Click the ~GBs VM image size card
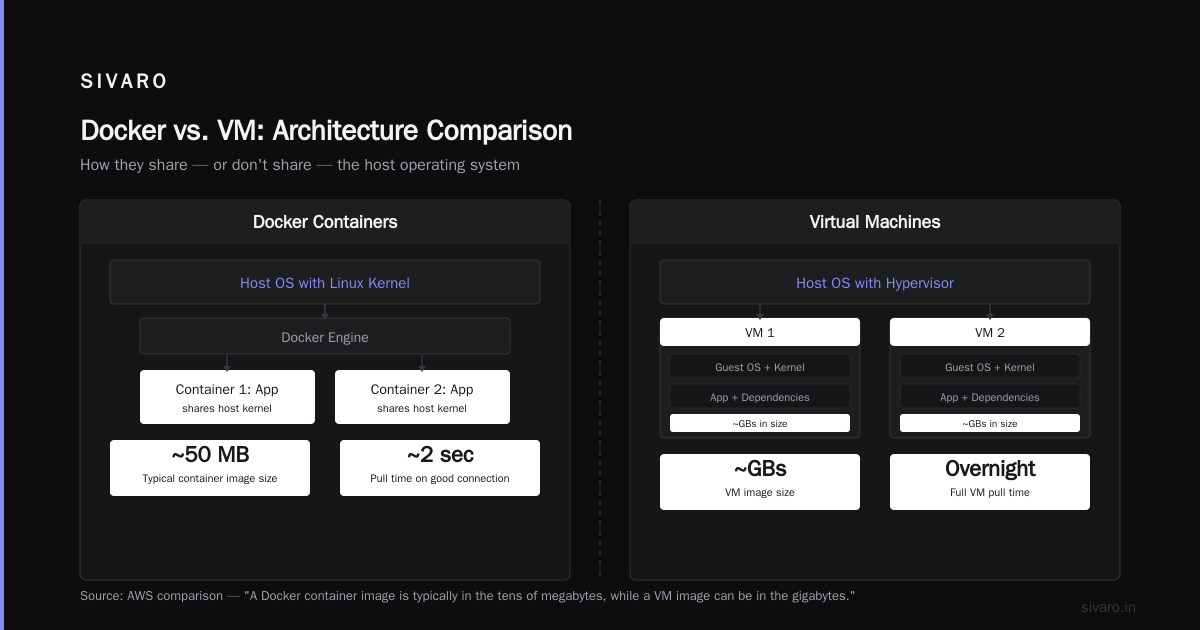Image resolution: width=1200 pixels, height=630 pixels. coord(760,482)
